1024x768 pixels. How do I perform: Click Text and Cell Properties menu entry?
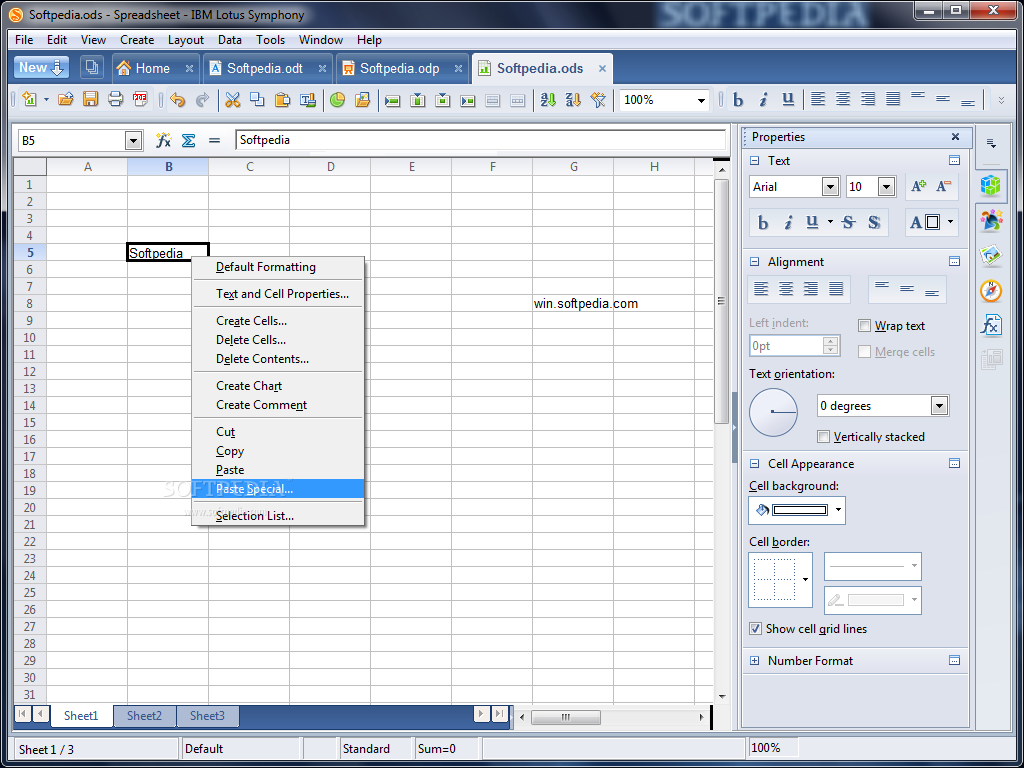pyautogui.click(x=278, y=294)
